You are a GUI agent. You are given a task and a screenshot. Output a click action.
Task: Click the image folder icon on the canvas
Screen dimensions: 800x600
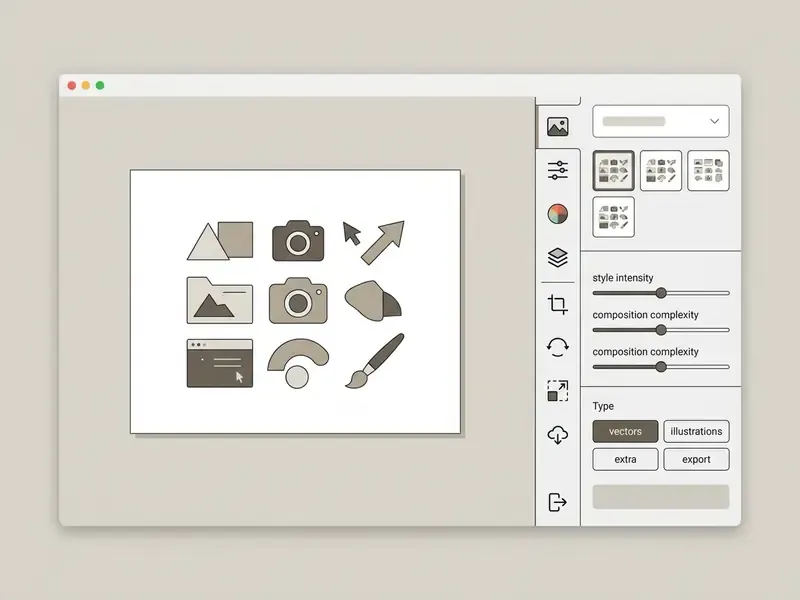[x=220, y=301]
